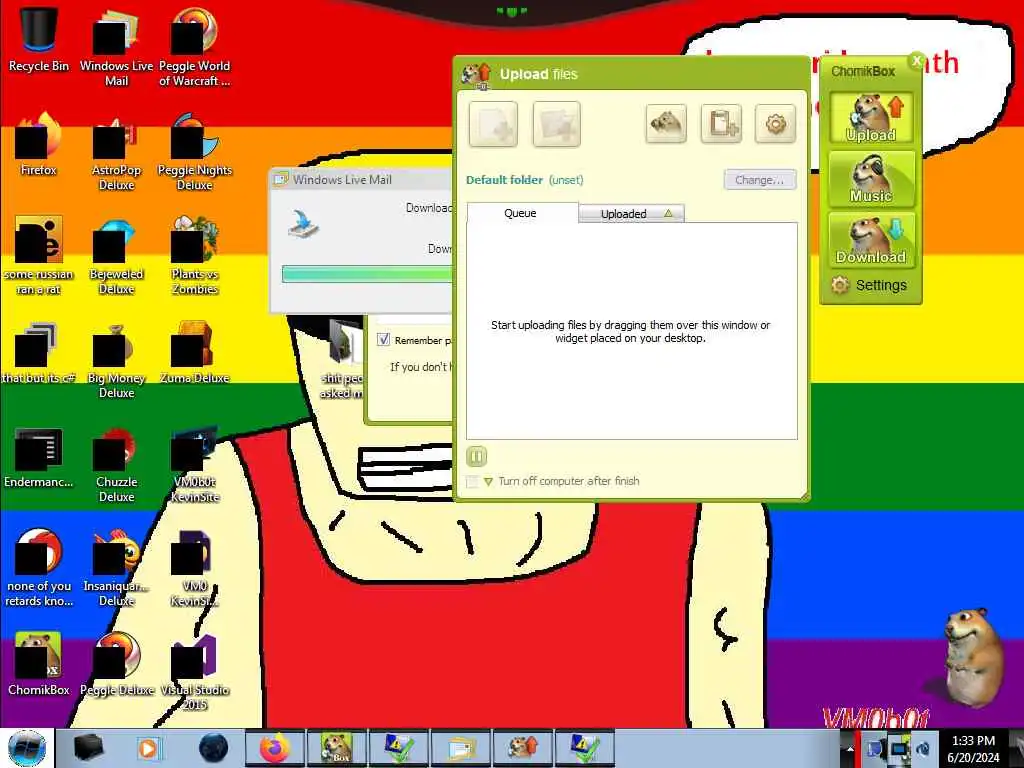1024x768 pixels.
Task: Switch to Firefox from the taskbar
Action: (x=275, y=748)
